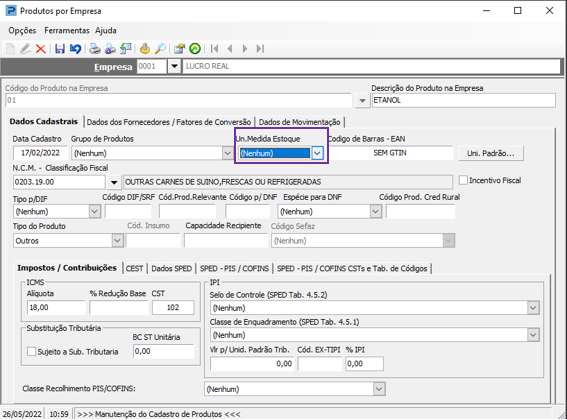This screenshot has height=420, width=567.
Task: Expand the Grupo de Produtos dropdown
Action: pyautogui.click(x=227, y=153)
